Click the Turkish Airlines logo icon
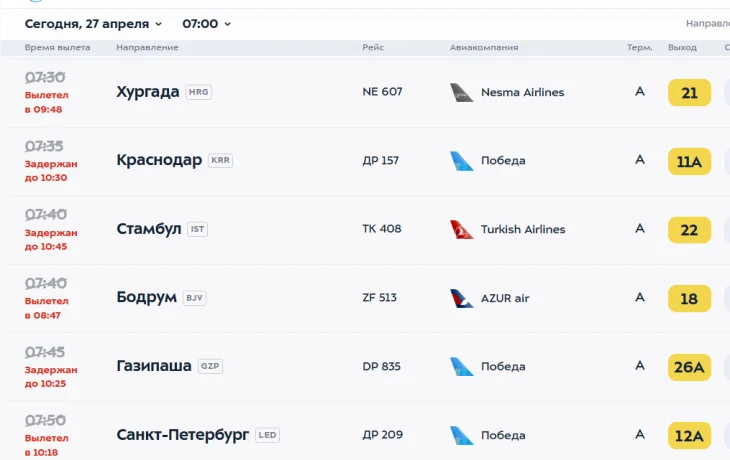Image resolution: width=730 pixels, height=460 pixels. click(461, 229)
